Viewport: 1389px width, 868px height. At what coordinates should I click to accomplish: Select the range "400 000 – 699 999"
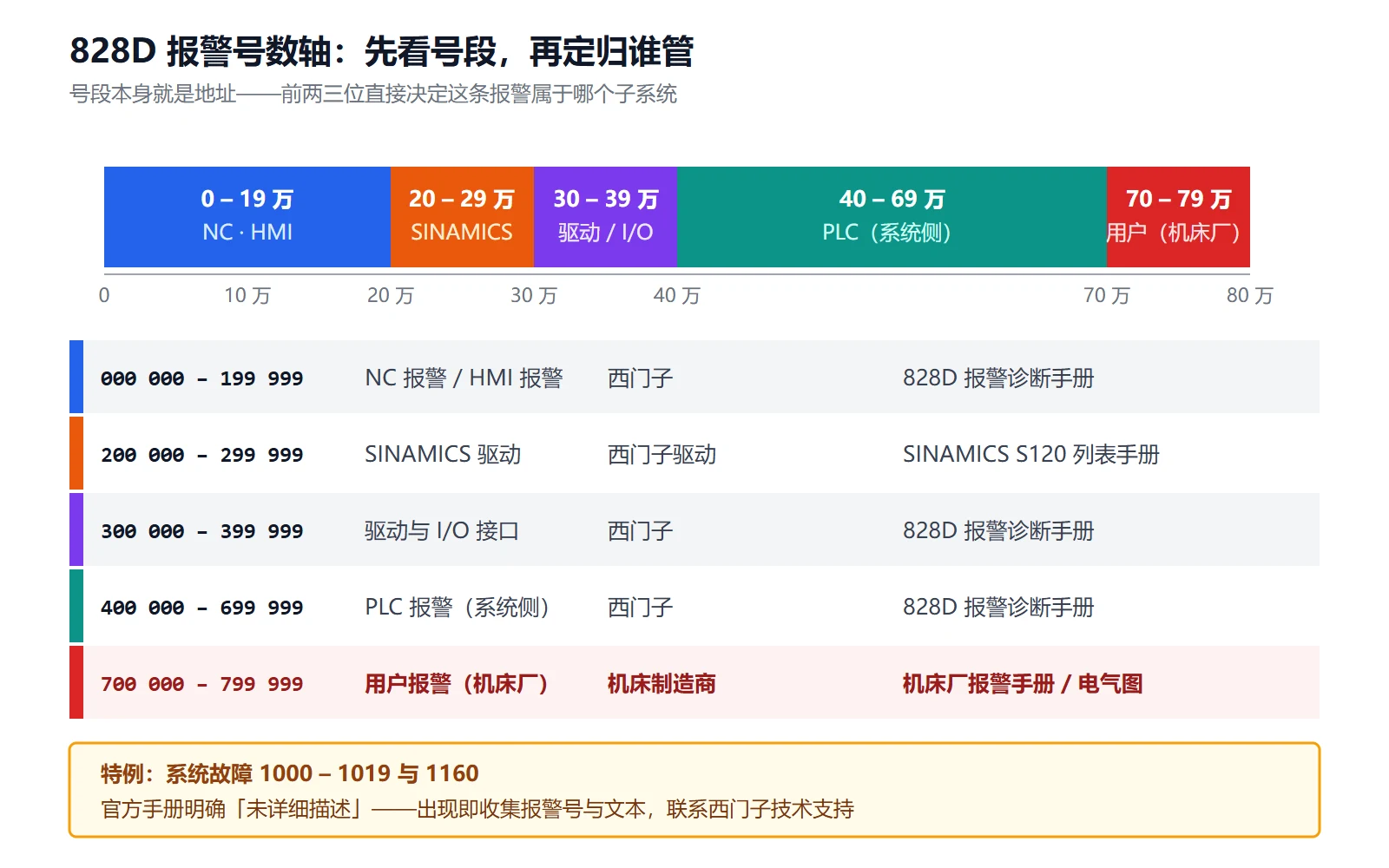tap(202, 608)
